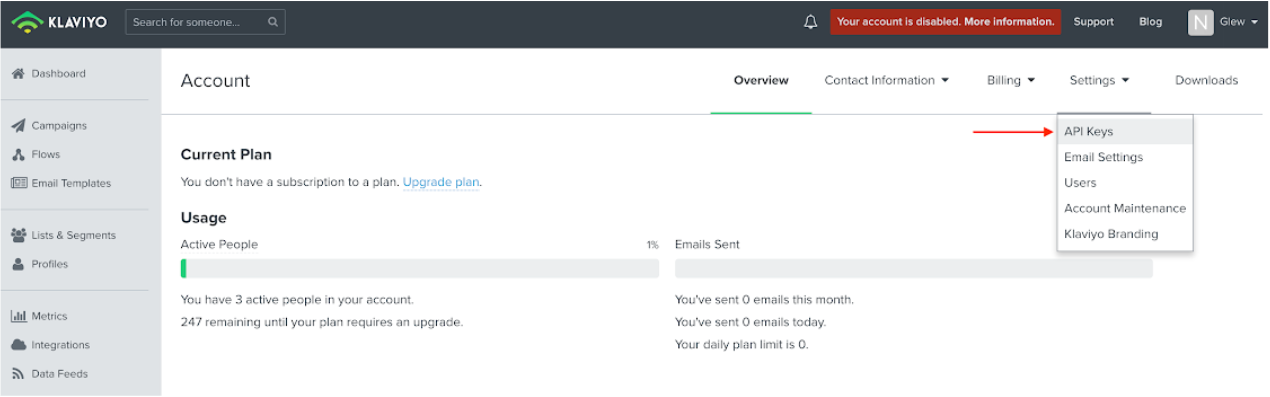1270x397 pixels.
Task: Choose Users in Settings menu
Action: [x=1125, y=183]
